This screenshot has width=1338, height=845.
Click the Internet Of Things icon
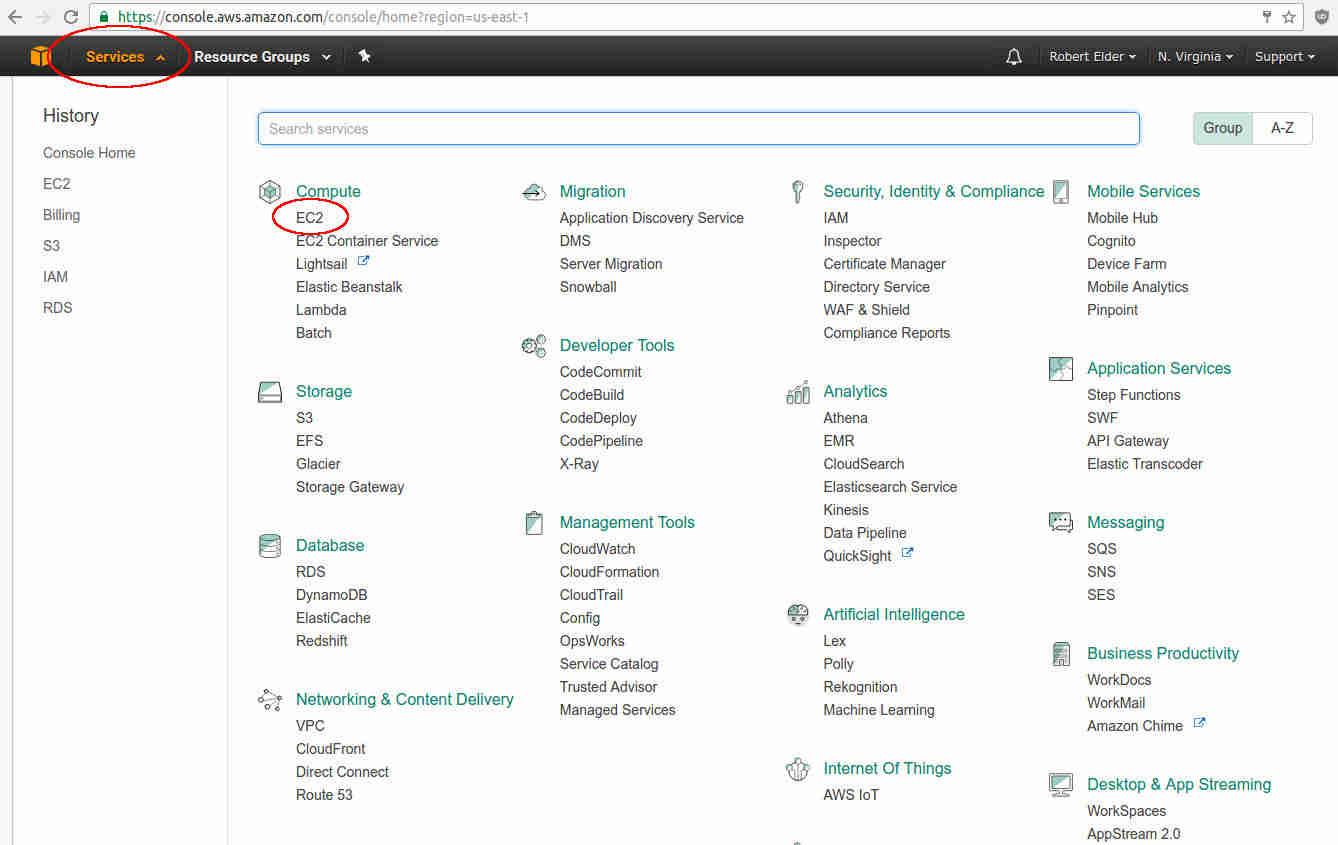click(x=797, y=768)
